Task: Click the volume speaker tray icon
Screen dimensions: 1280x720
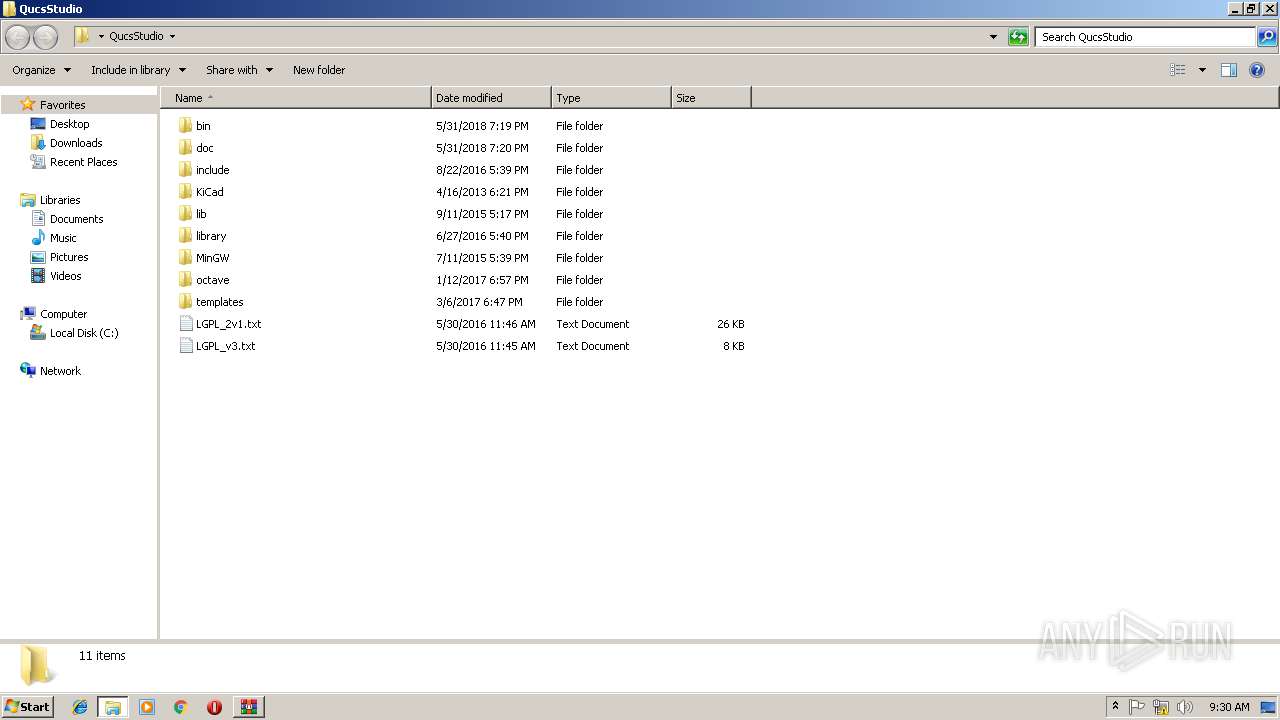Action: pos(1185,707)
